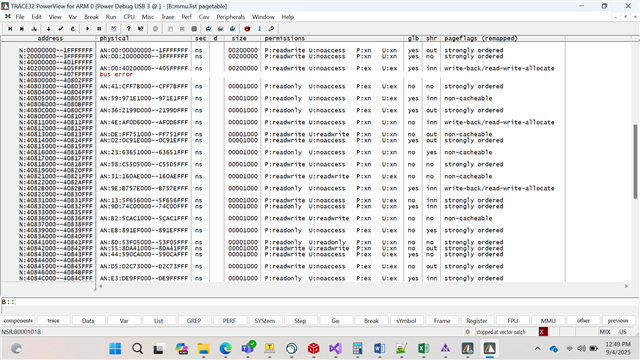640x360 pixels.
Task: Click physical address AN:E3:DE9FF000--DE9FFFFF
Action: [144, 278]
